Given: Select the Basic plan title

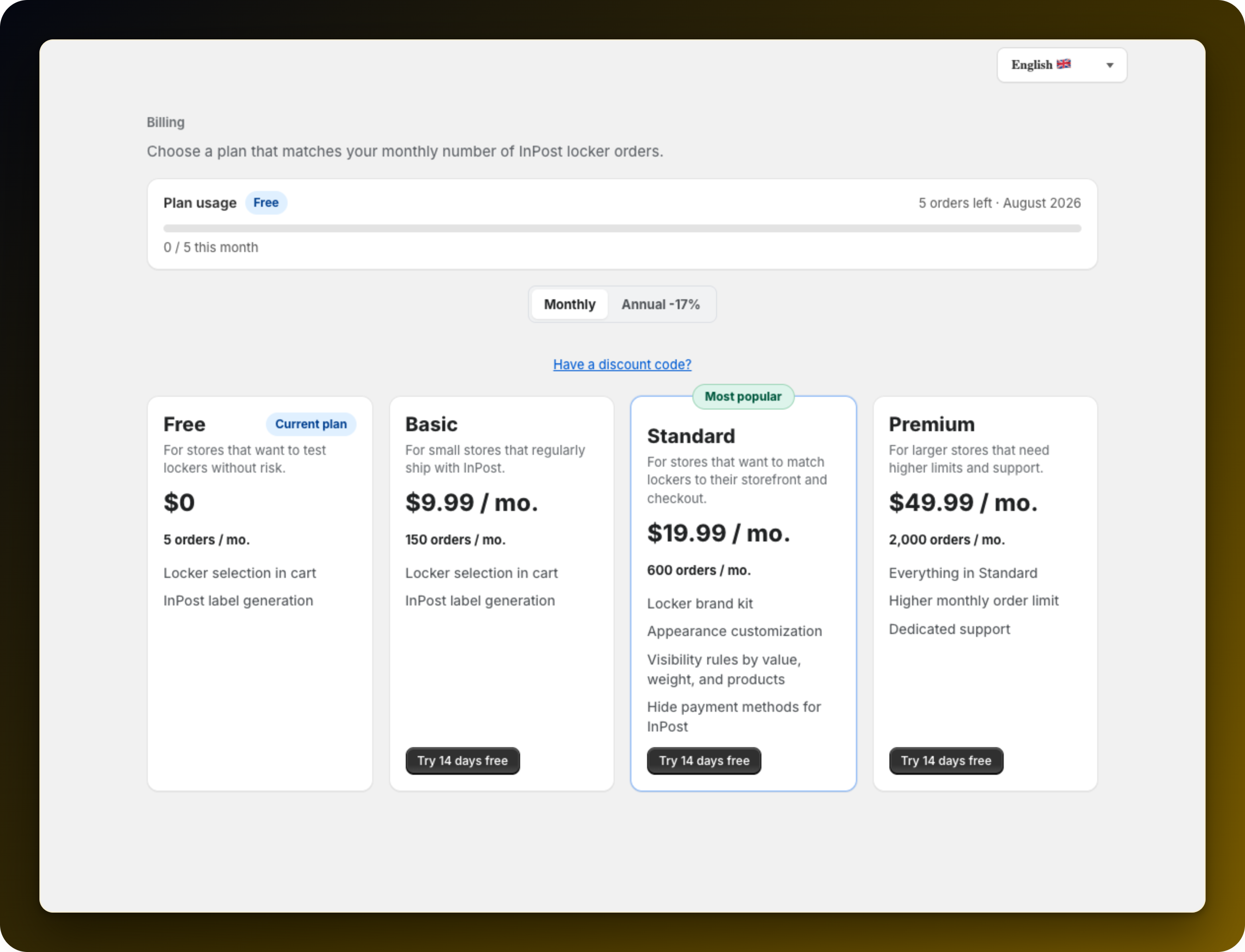Looking at the screenshot, I should coord(431,424).
